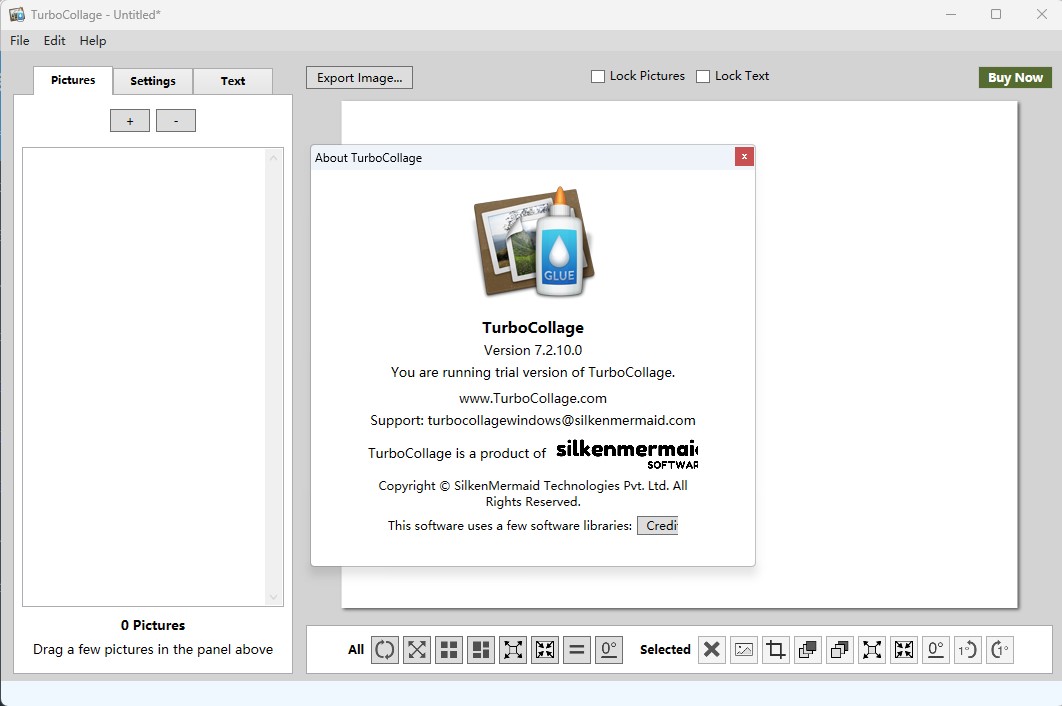Click the send to back icon
Screen dimensions: 1062x706
840,650
